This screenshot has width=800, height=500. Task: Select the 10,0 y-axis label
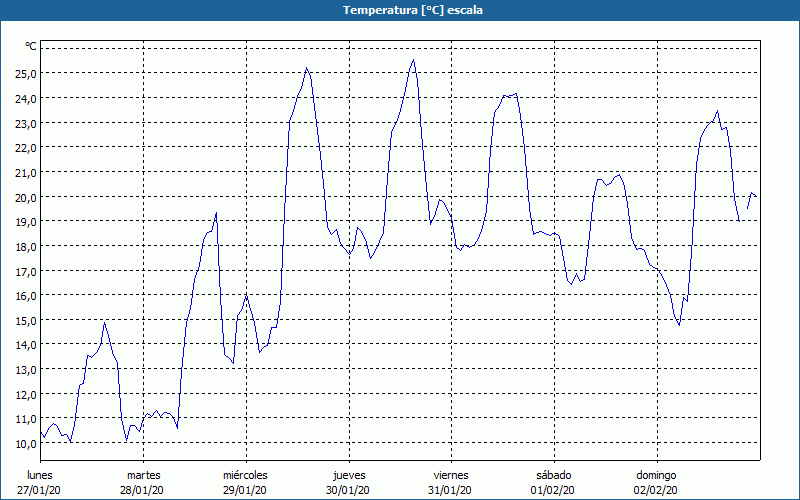pyautogui.click(x=26, y=444)
